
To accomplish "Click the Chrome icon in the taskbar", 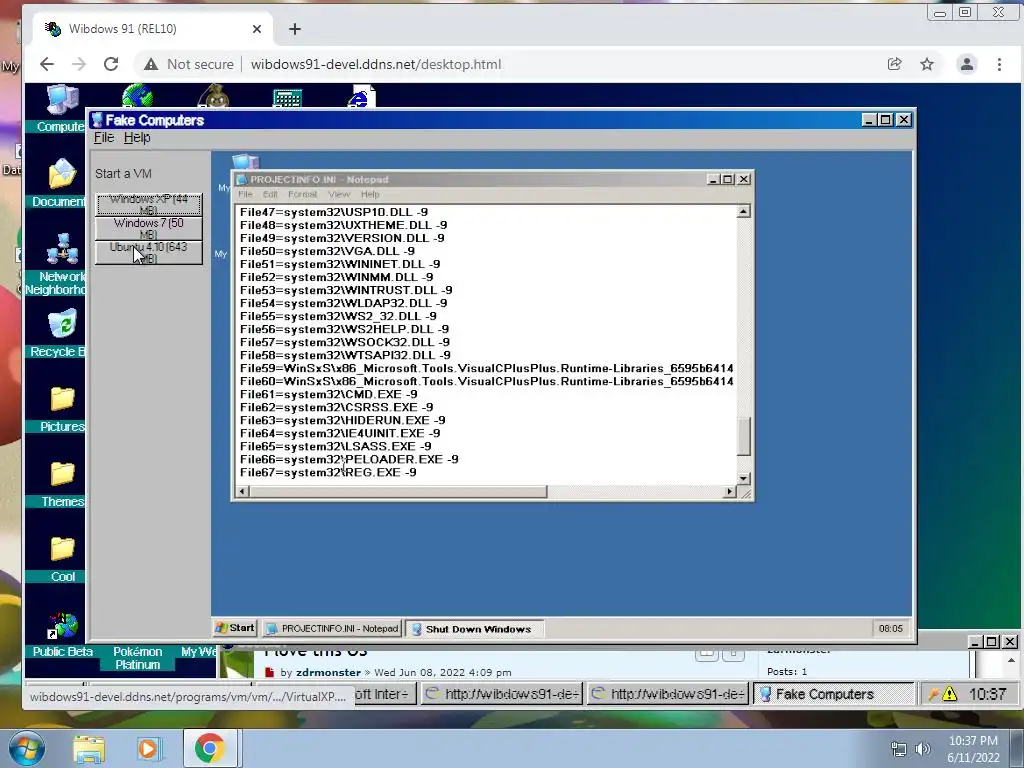I will point(209,749).
